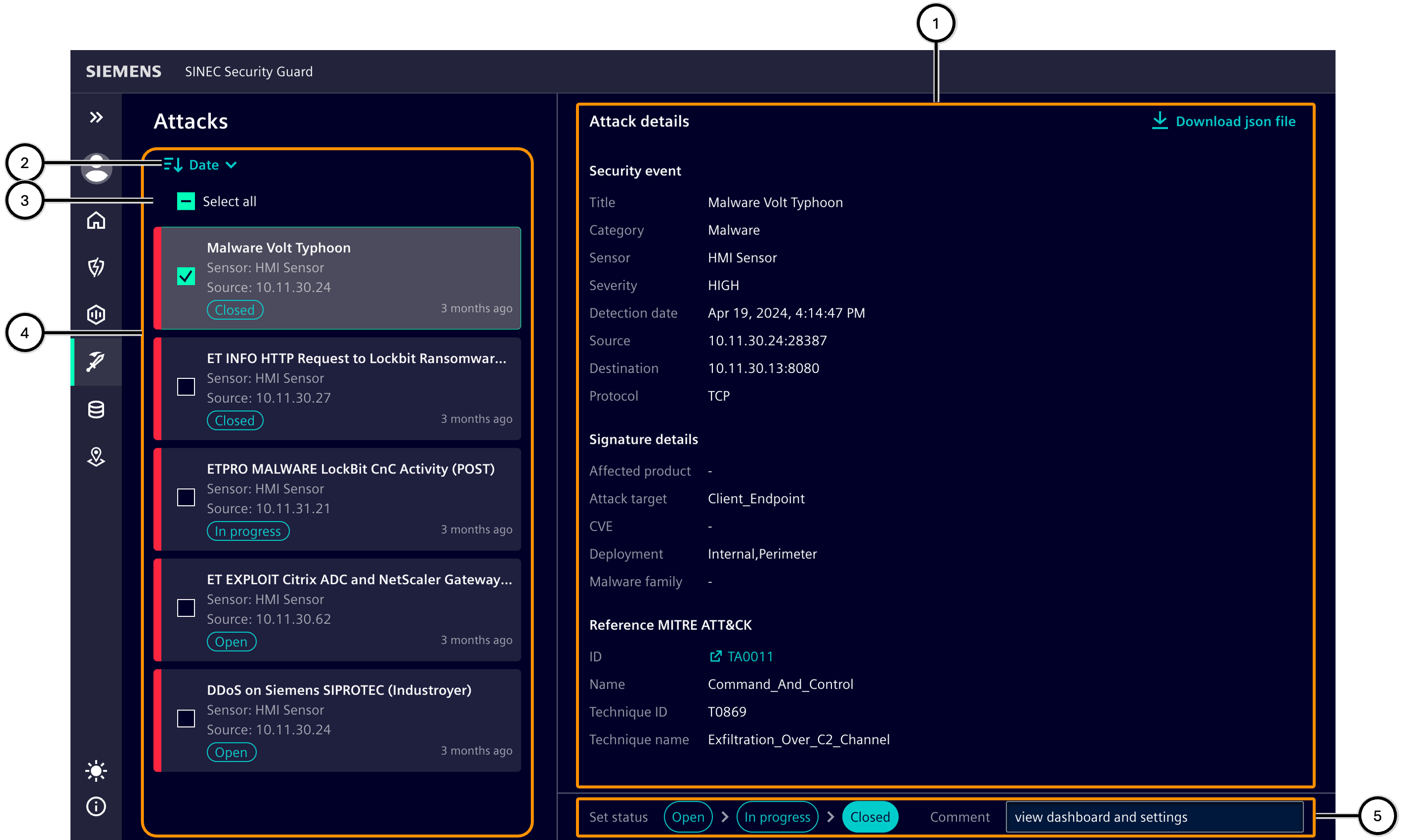Select the ET EXPLOIT Citrix ADC attack
This screenshot has height=840, width=1401.
(337, 609)
